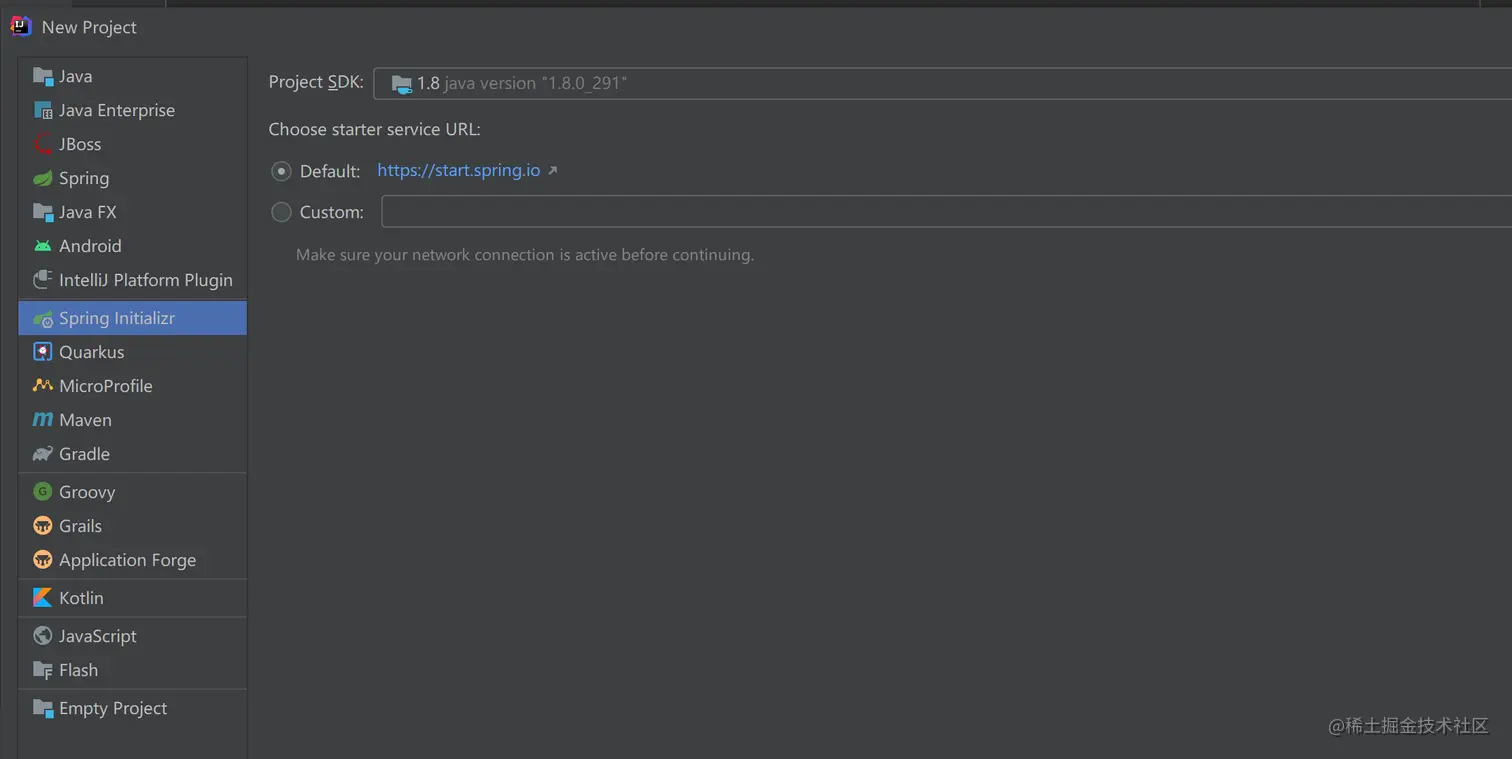Viewport: 1512px width, 759px height.
Task: Select Java in project type list
Action: [x=132, y=76]
